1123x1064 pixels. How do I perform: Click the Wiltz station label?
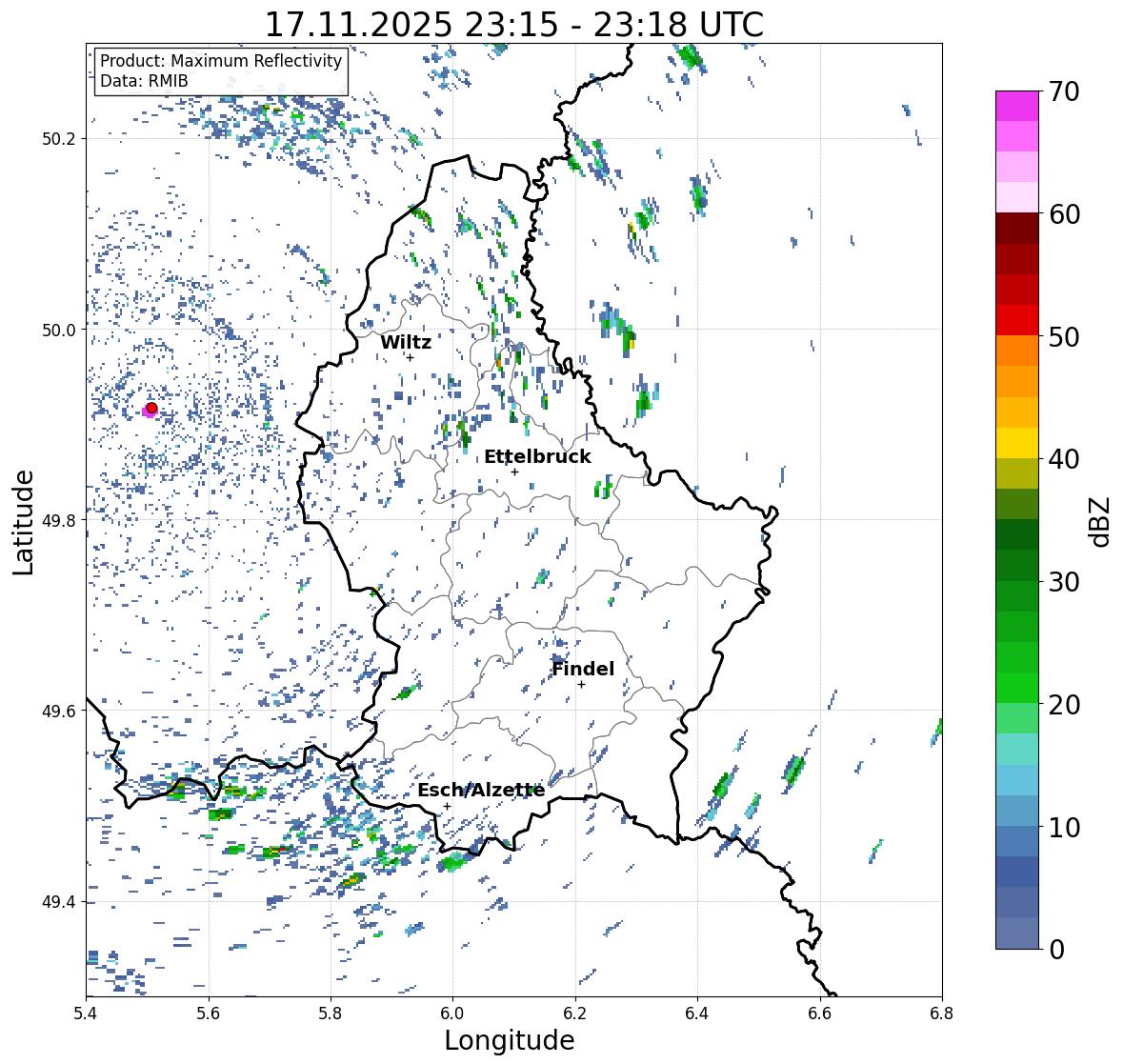[x=406, y=342]
